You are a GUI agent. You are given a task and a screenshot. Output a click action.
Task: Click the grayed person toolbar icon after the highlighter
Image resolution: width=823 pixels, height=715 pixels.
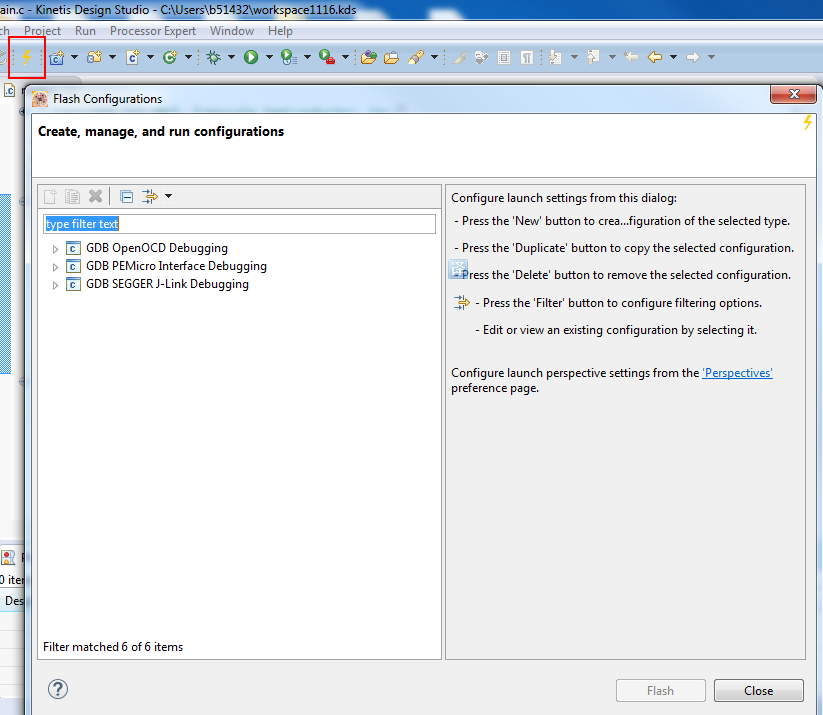tap(481, 57)
